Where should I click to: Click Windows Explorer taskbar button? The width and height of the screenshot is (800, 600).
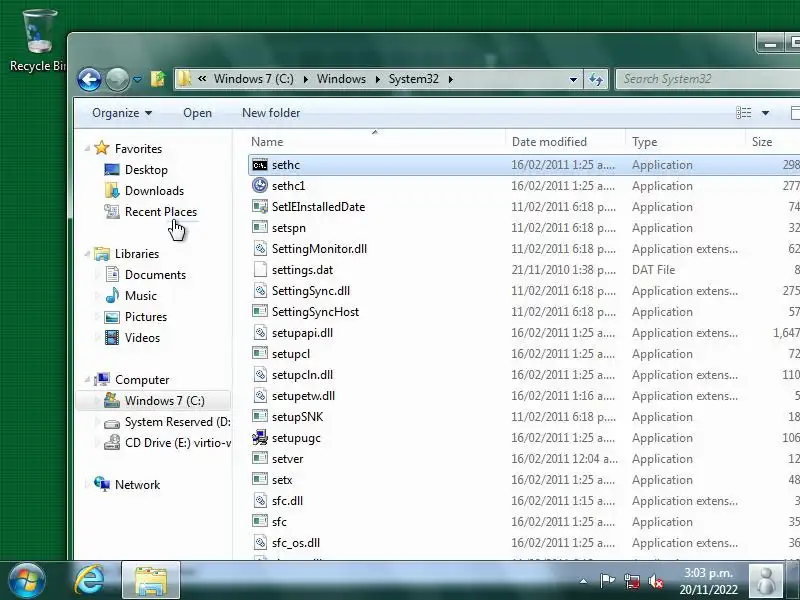click(x=151, y=581)
